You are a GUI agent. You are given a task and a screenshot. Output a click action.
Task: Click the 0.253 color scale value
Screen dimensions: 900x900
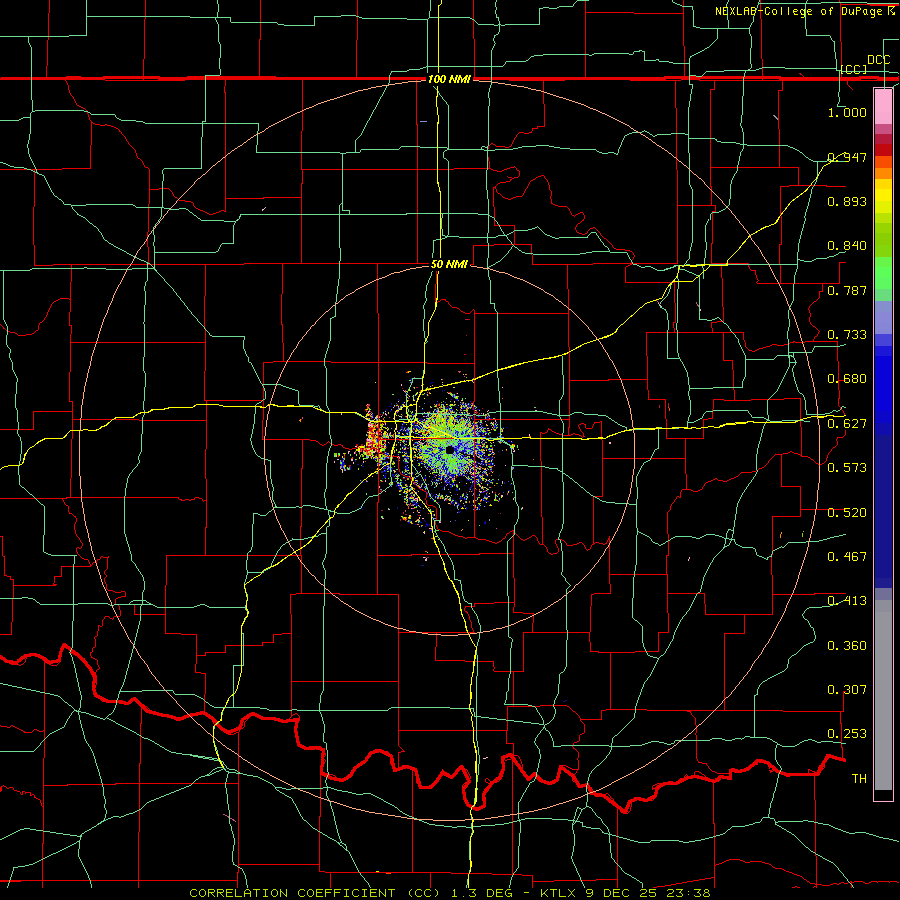847,734
